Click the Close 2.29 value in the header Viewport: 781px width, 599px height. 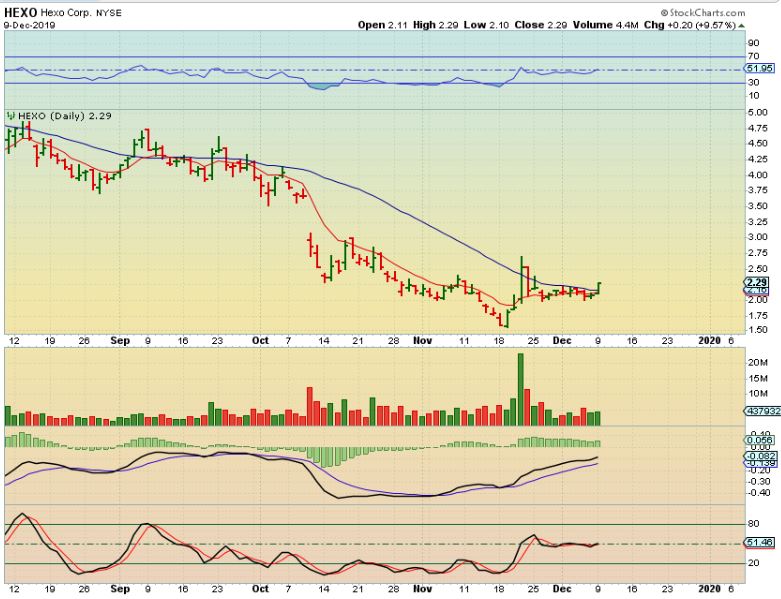click(x=540, y=25)
